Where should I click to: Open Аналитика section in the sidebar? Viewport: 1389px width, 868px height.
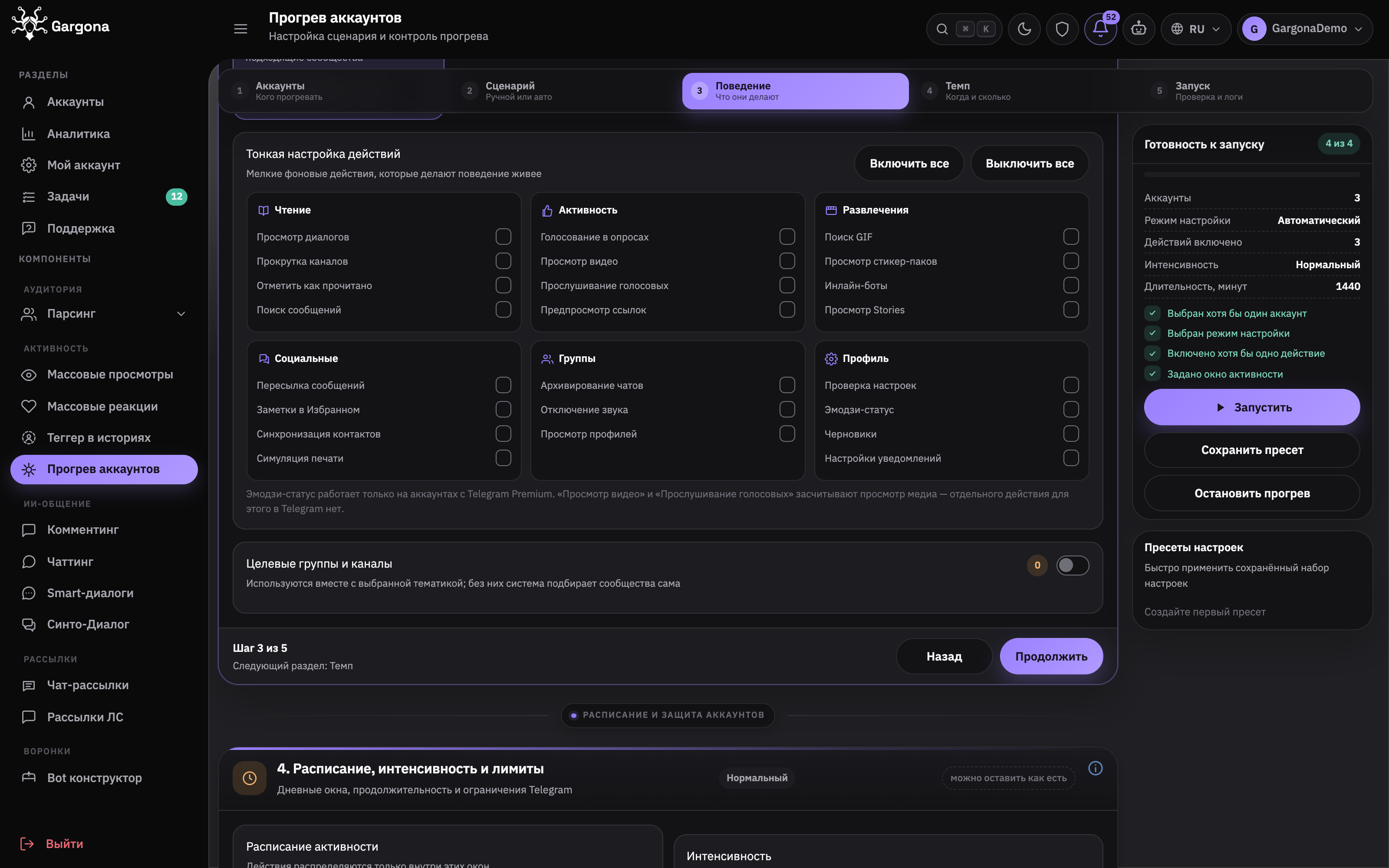pyautogui.click(x=104, y=134)
